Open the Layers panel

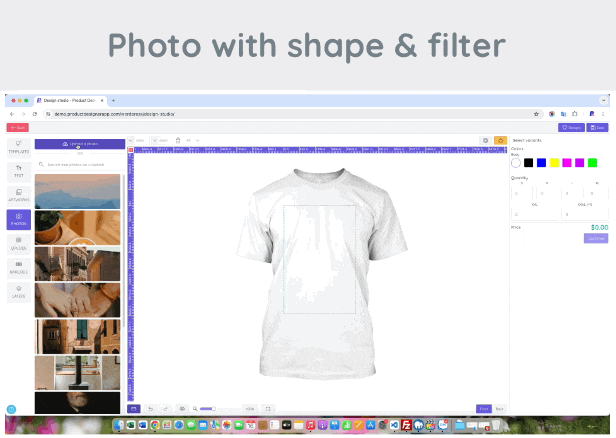19,291
